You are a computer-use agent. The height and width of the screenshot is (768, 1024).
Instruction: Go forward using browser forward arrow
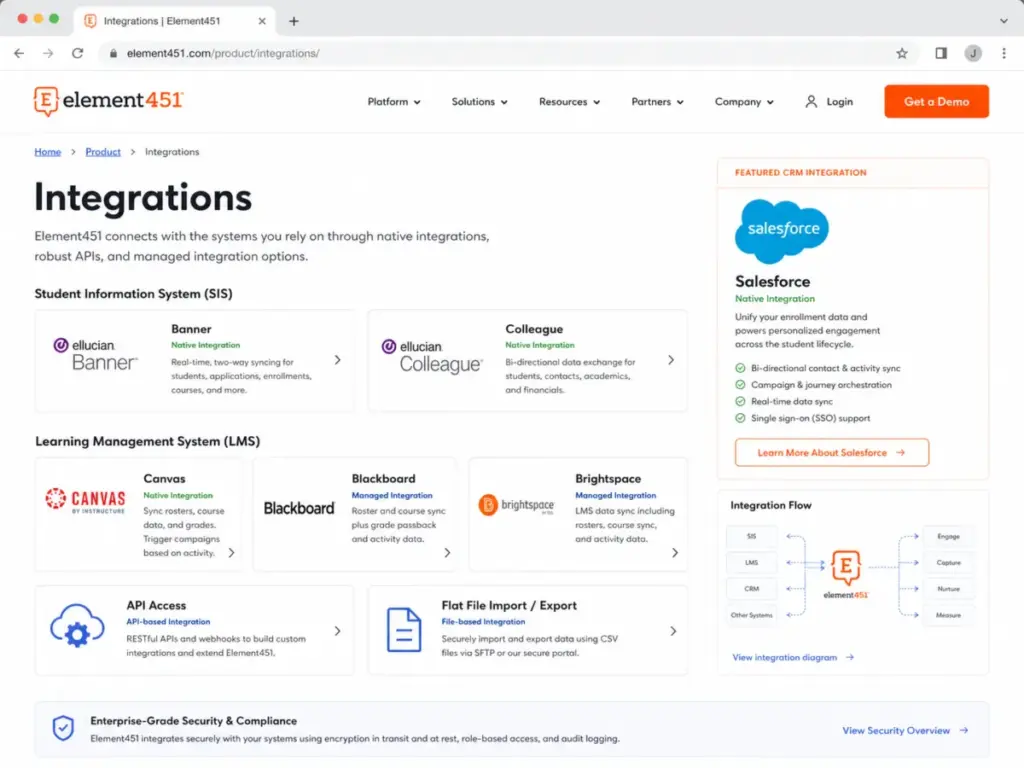click(x=48, y=54)
